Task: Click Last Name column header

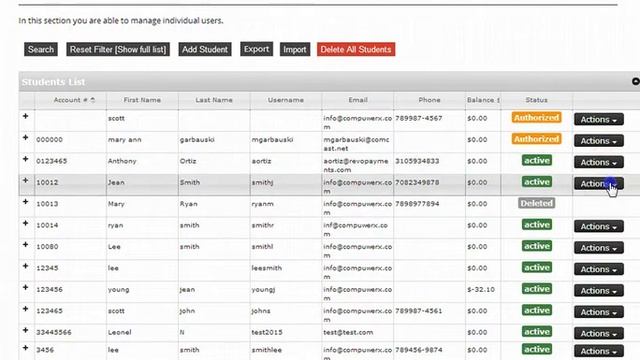Action: click(214, 100)
